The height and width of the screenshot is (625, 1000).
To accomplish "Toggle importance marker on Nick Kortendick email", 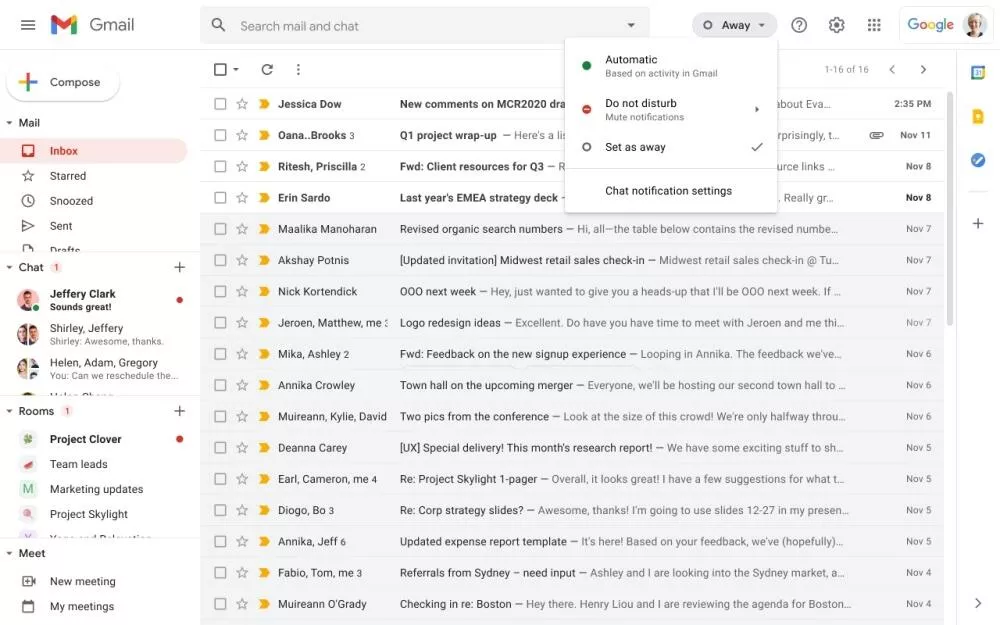I will [263, 291].
